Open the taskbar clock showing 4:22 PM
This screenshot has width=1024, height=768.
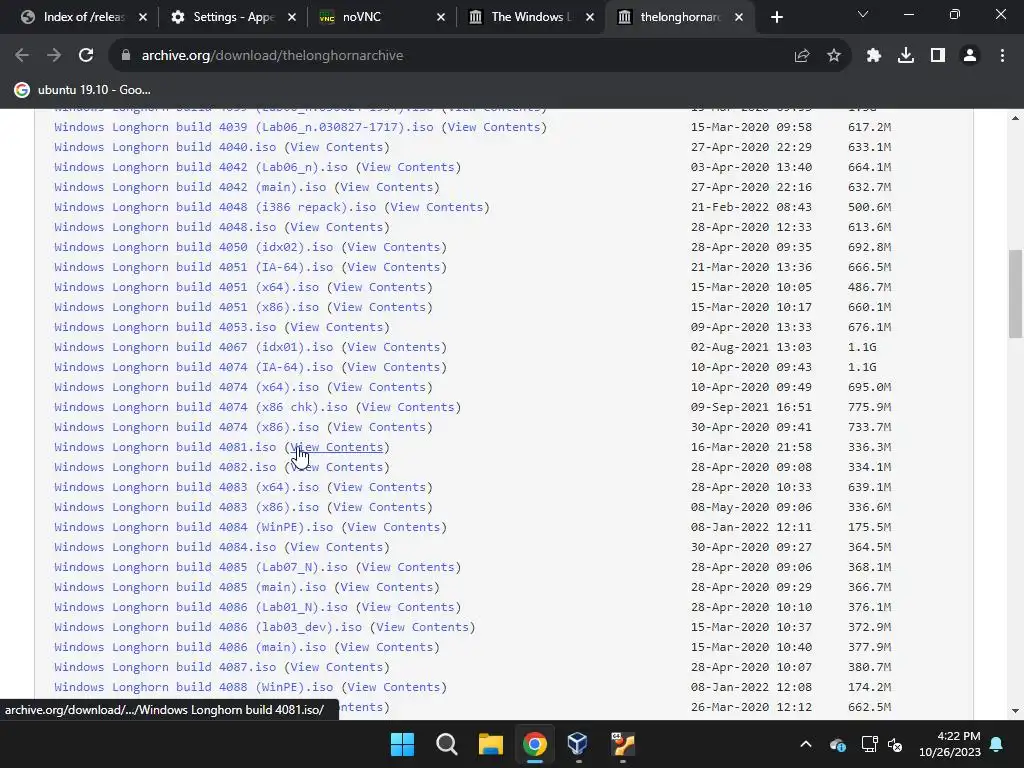(950, 744)
